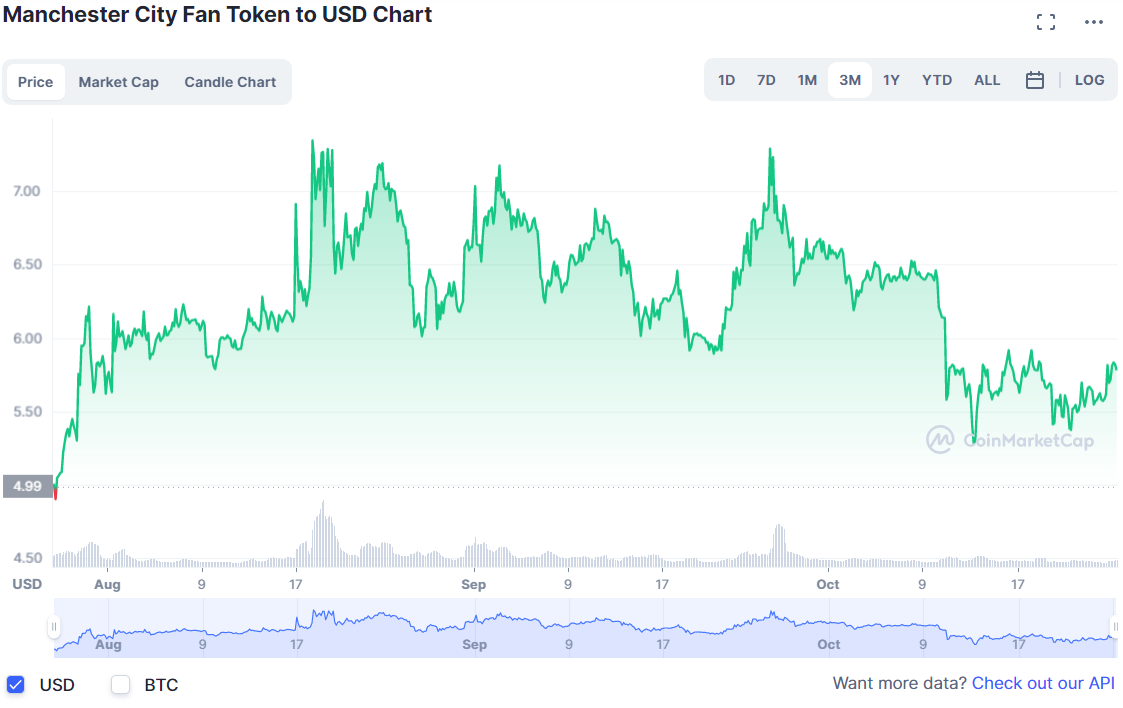This screenshot has width=1123, height=708.
Task: Click the left range slider handle
Action: tap(54, 627)
